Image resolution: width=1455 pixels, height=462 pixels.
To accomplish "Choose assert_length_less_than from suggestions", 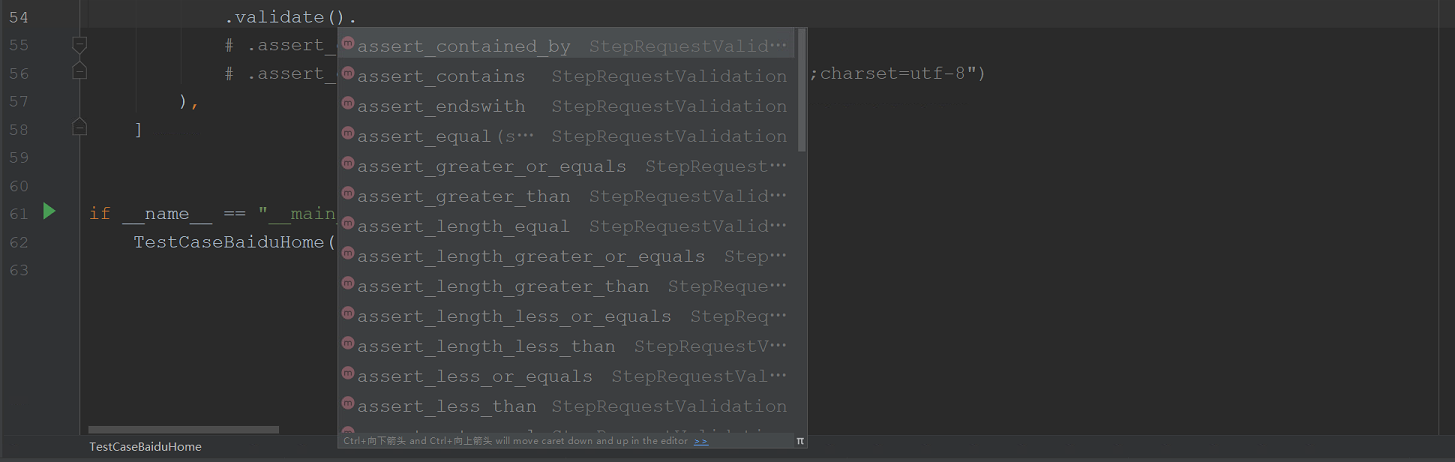I will click(566, 346).
